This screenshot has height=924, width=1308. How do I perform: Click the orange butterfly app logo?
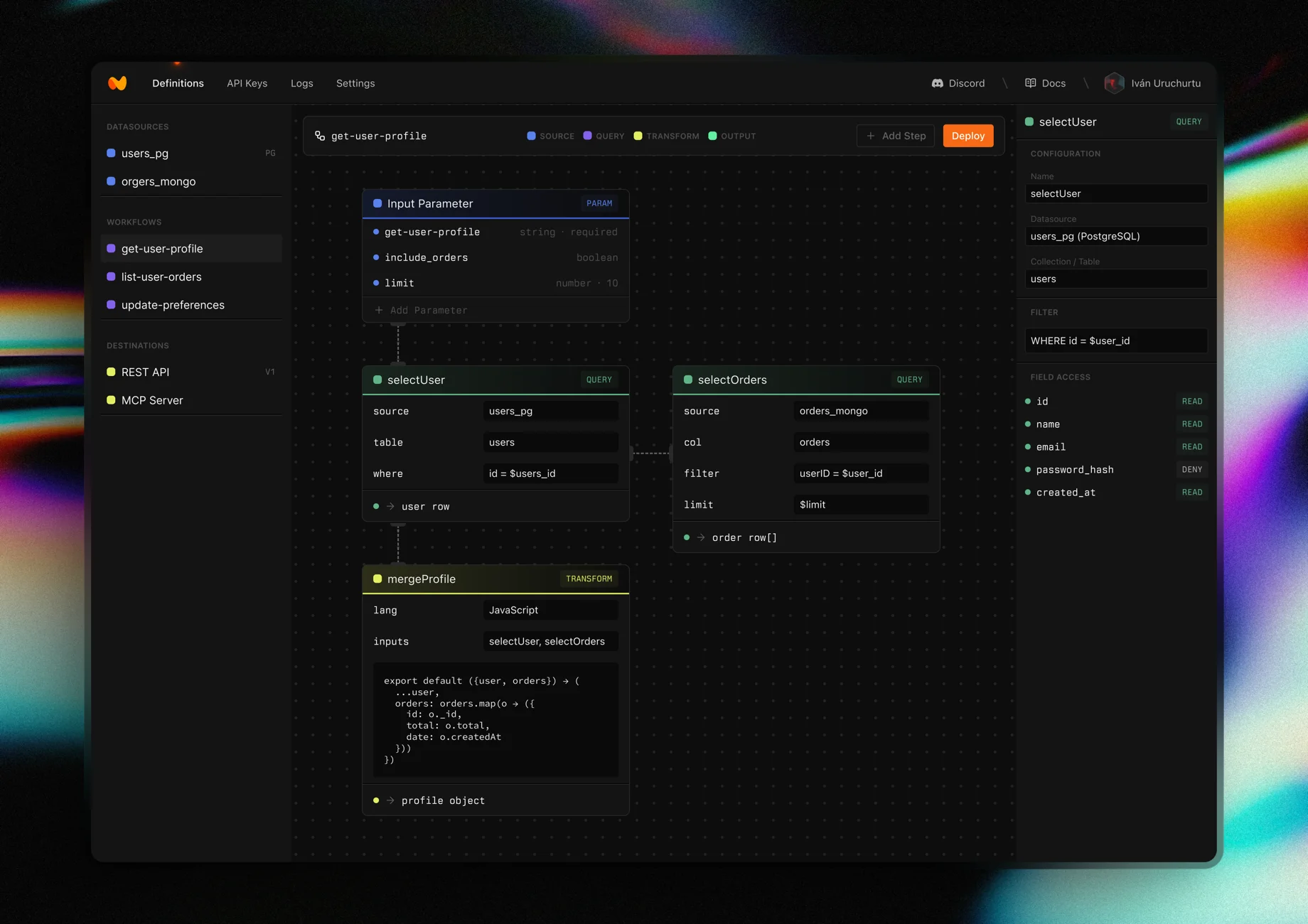[x=117, y=82]
